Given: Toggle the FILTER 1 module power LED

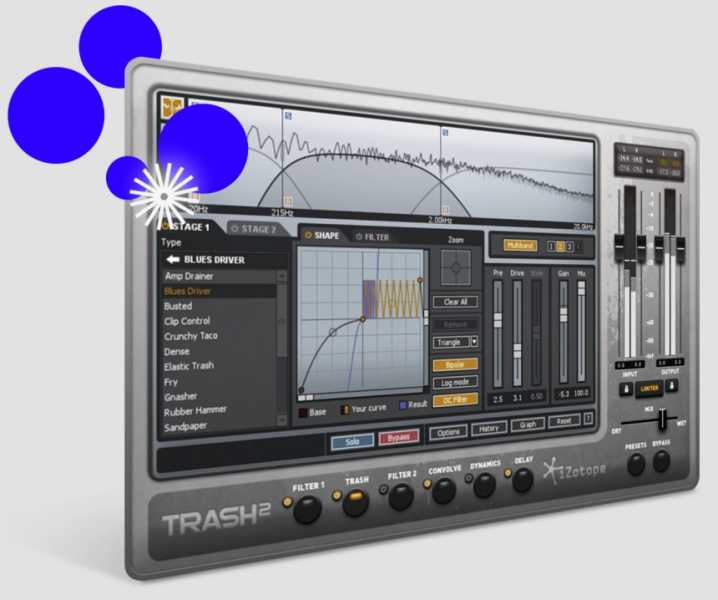Looking at the screenshot, I should click(287, 502).
